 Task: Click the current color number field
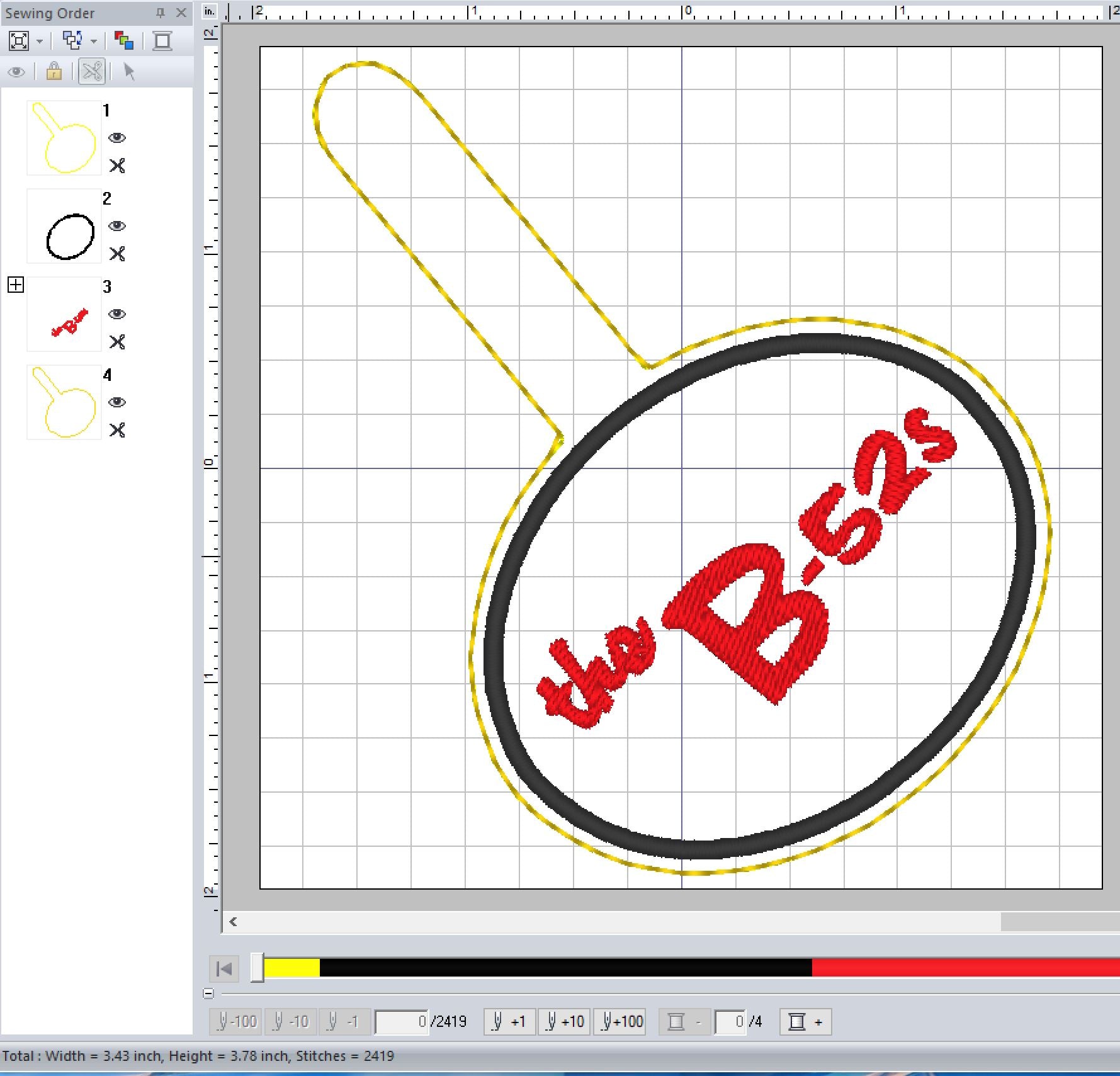click(x=730, y=1022)
